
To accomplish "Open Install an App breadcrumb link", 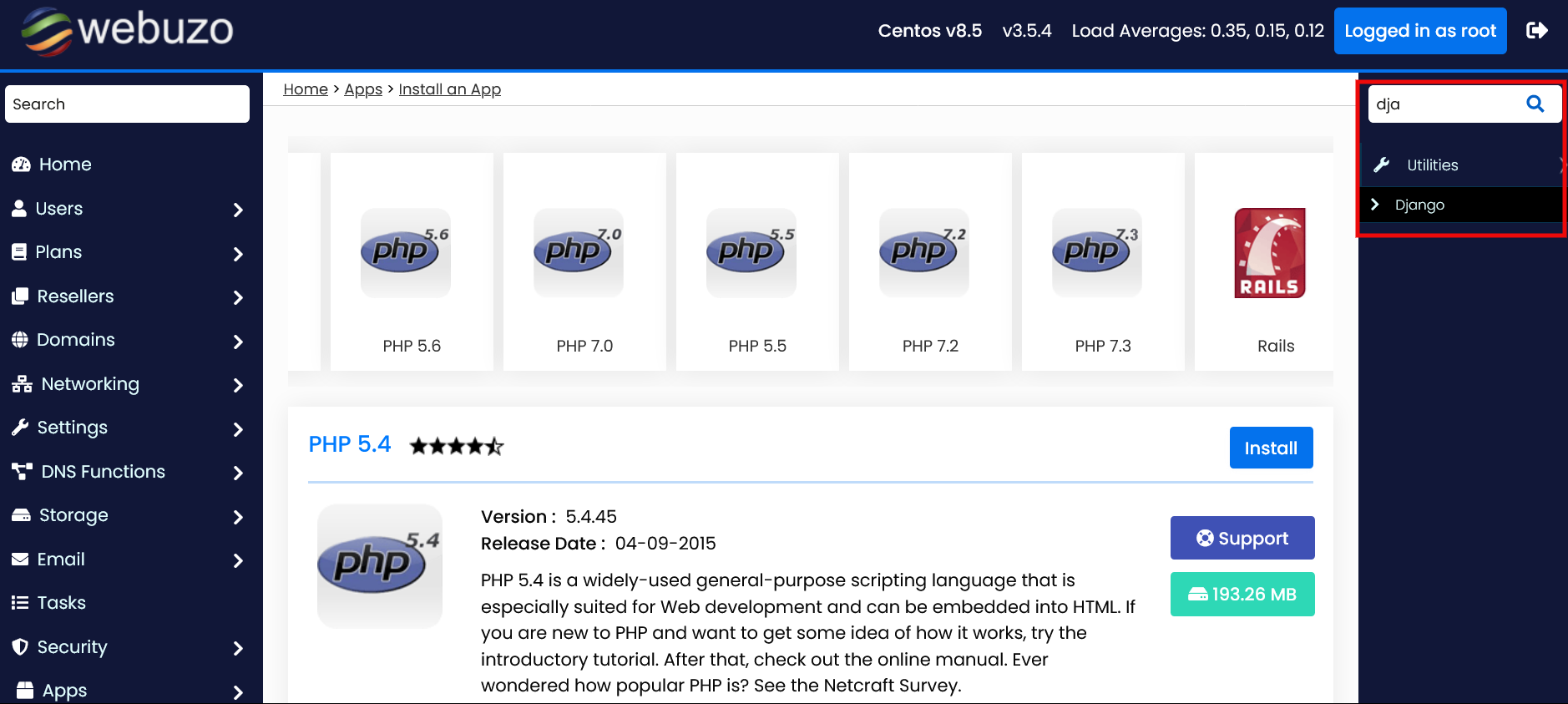I will click(x=450, y=89).
